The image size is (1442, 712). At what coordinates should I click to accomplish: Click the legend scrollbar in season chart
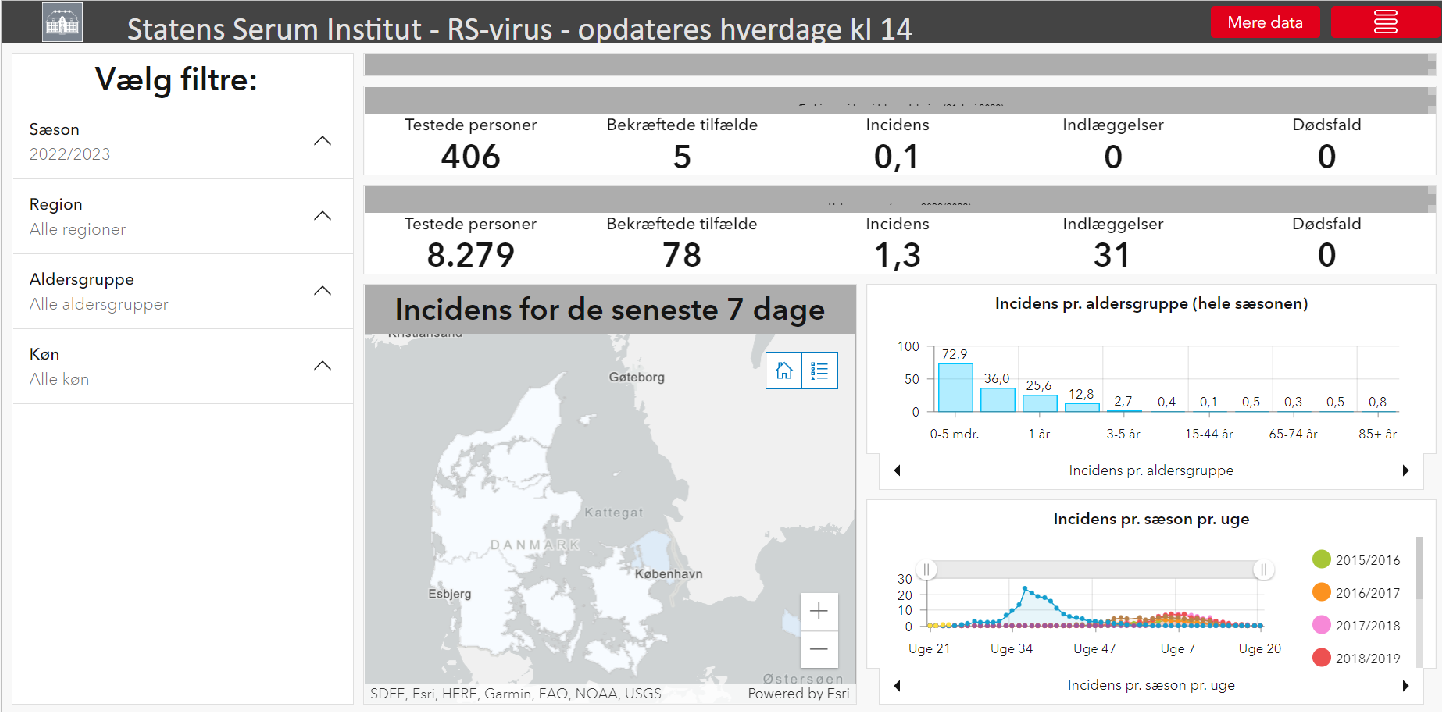point(1419,570)
